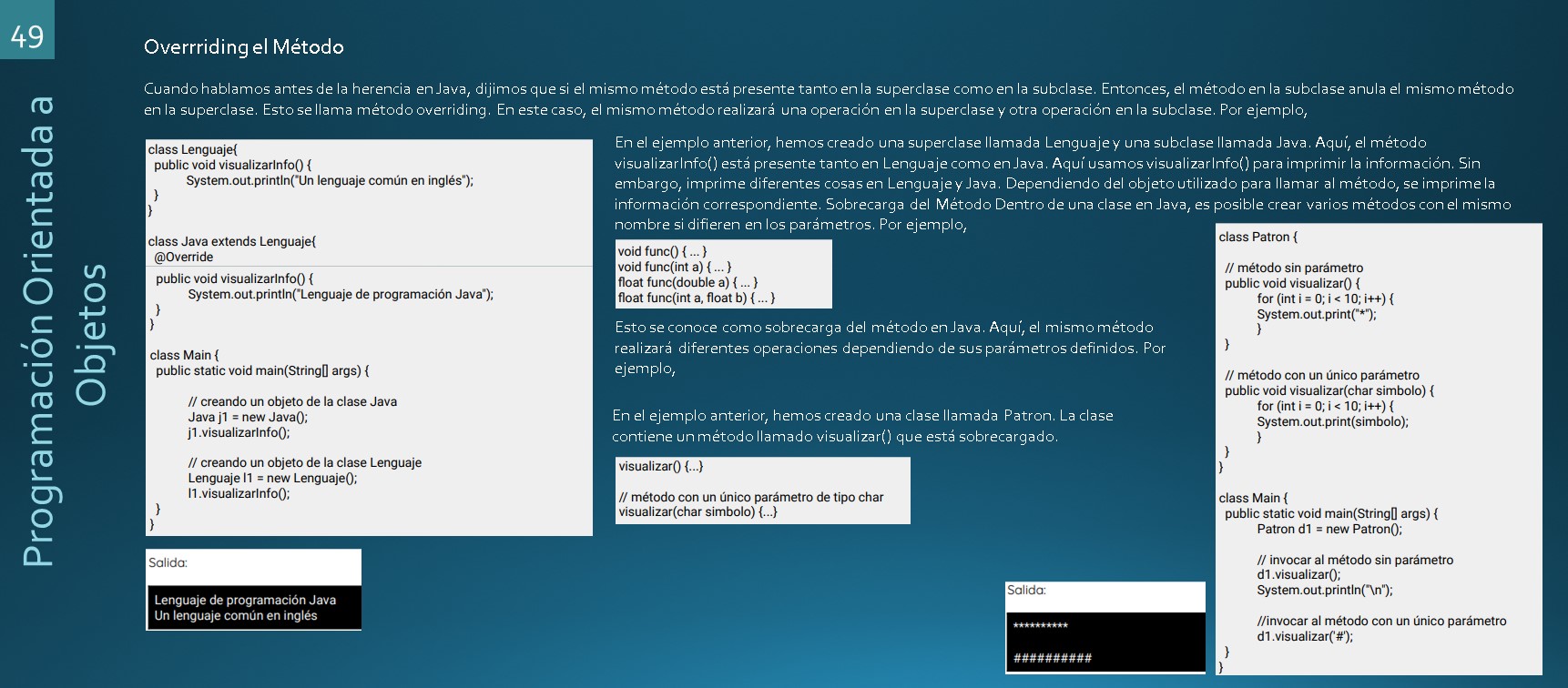Click the "class Patron {" code line
Image resolution: width=1568 pixels, height=688 pixels.
coord(1257,238)
